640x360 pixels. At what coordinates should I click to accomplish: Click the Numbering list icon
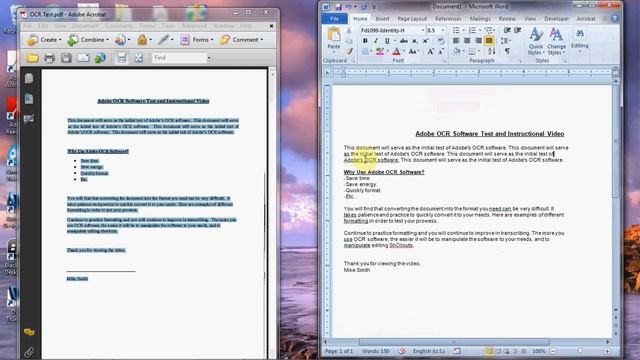472,30
